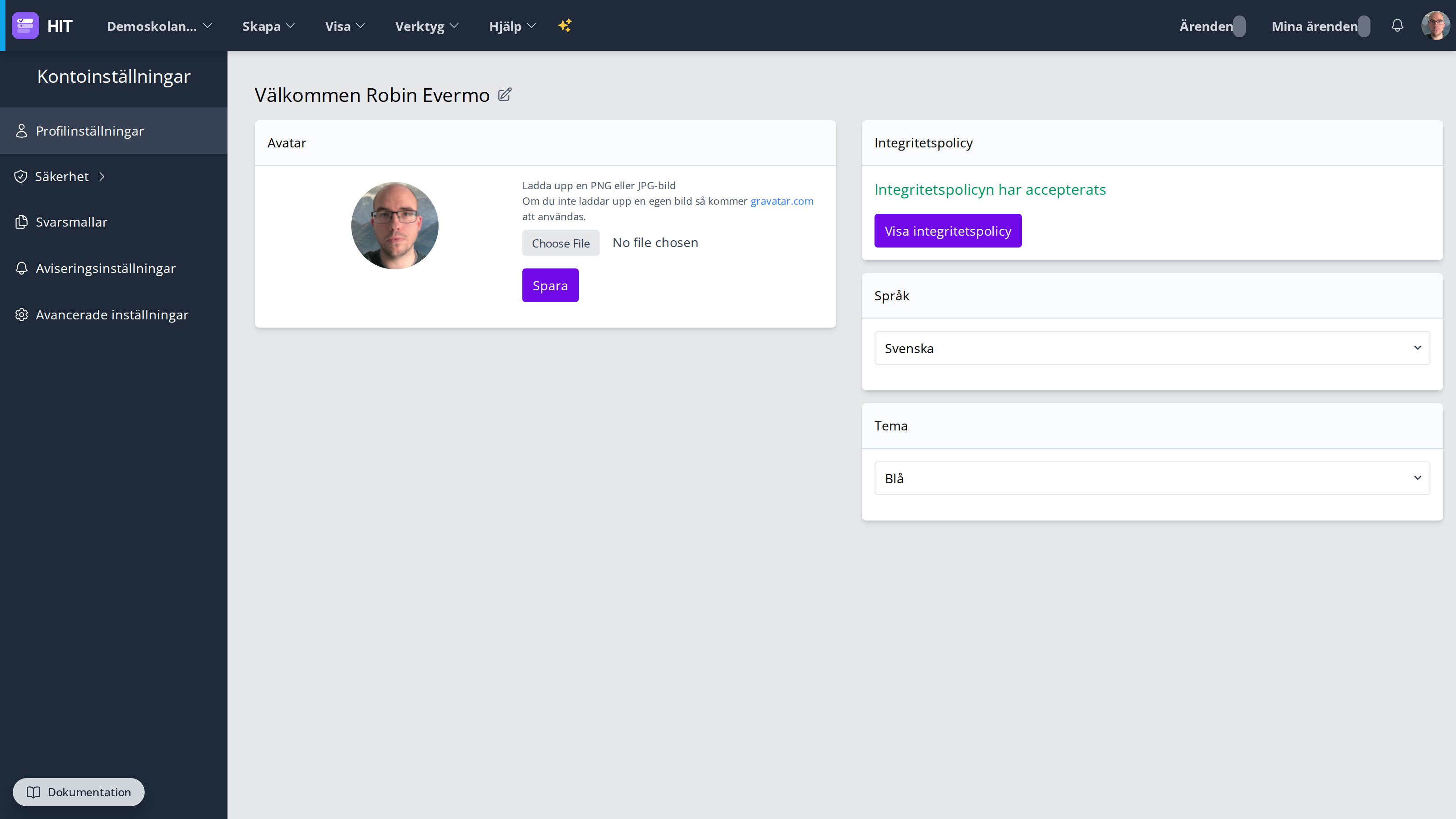Image resolution: width=1456 pixels, height=819 pixels.
Task: Open the Demoskolan dropdown
Action: coord(159,26)
